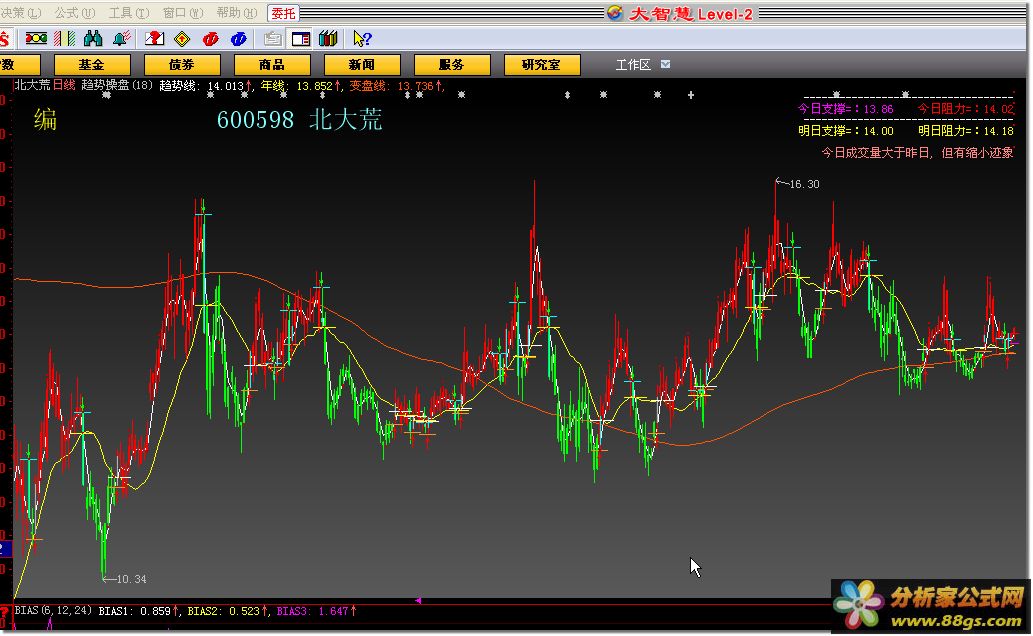Select the 新闻 category button

coord(362,65)
